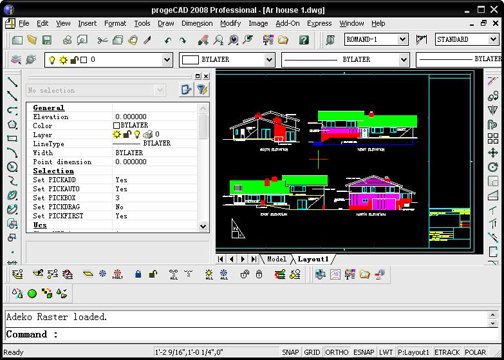The image size is (504, 360).
Task: Open the Draw menu
Action: point(166,23)
